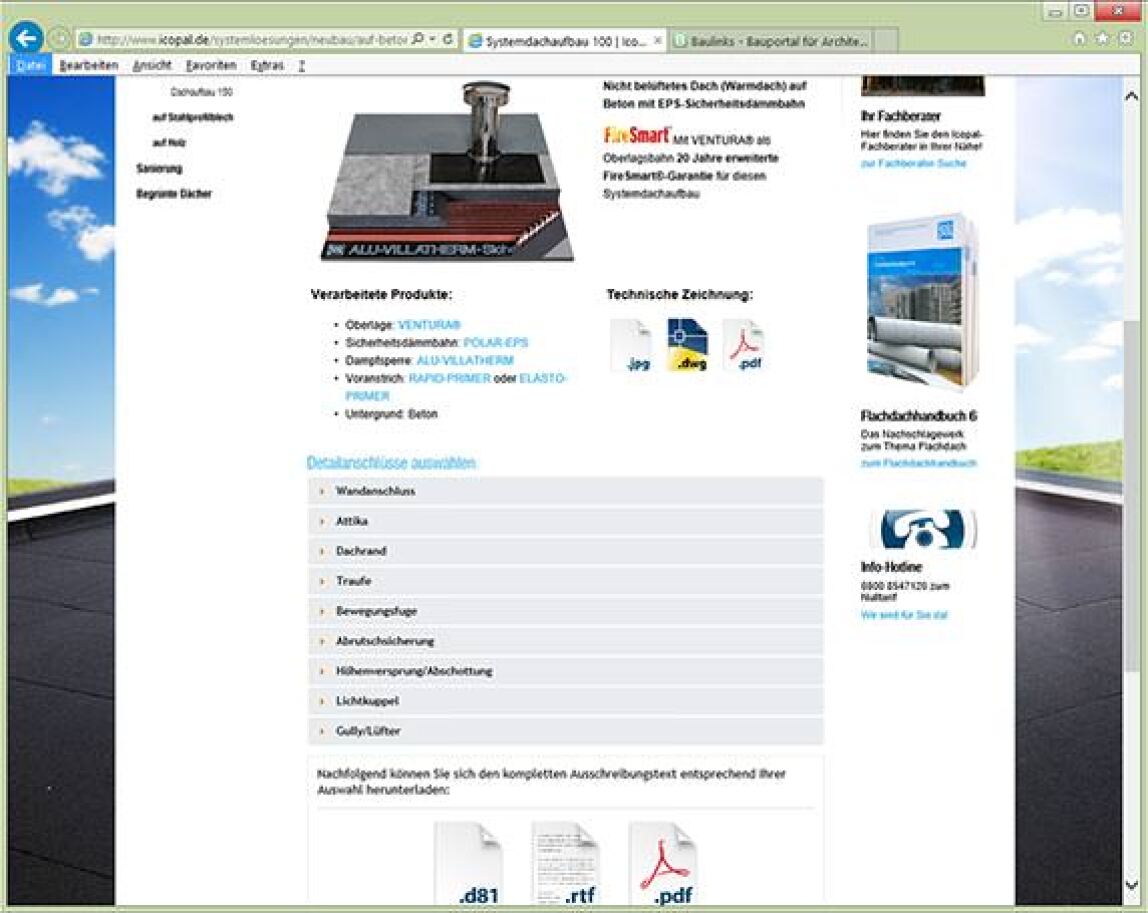Download the technical drawing .pdf file
Image resolution: width=1148 pixels, height=913 pixels.
point(744,345)
